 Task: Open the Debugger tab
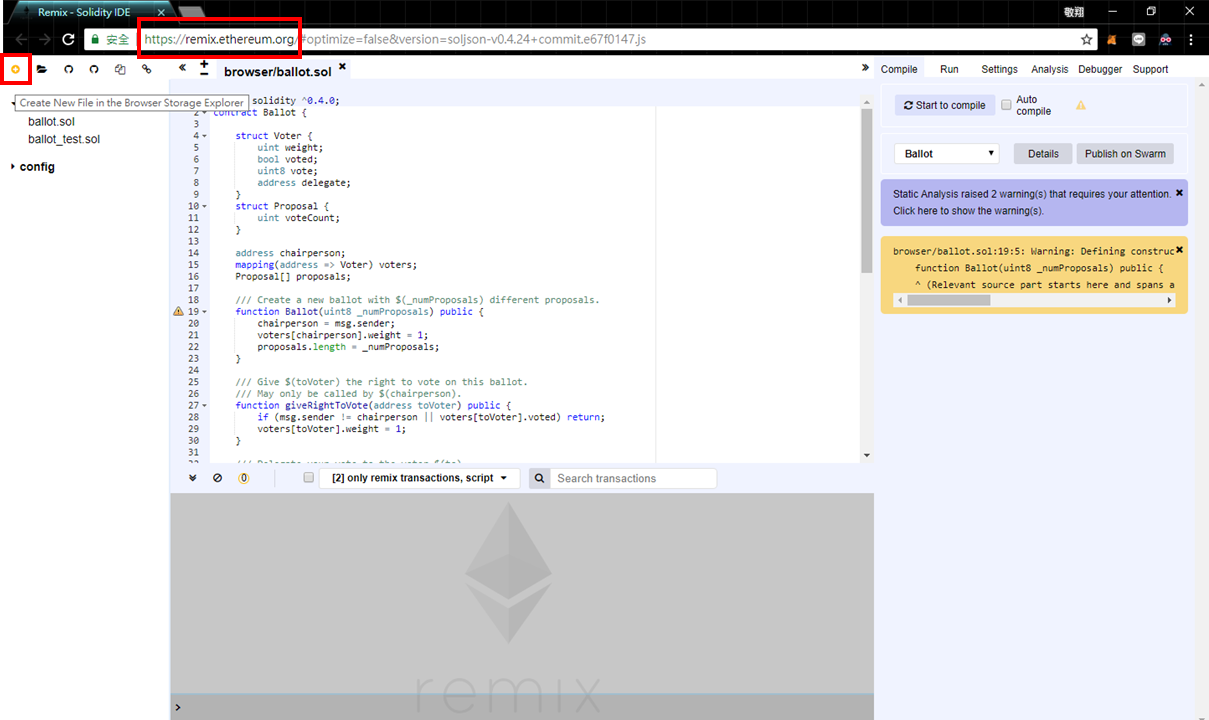coord(1100,69)
